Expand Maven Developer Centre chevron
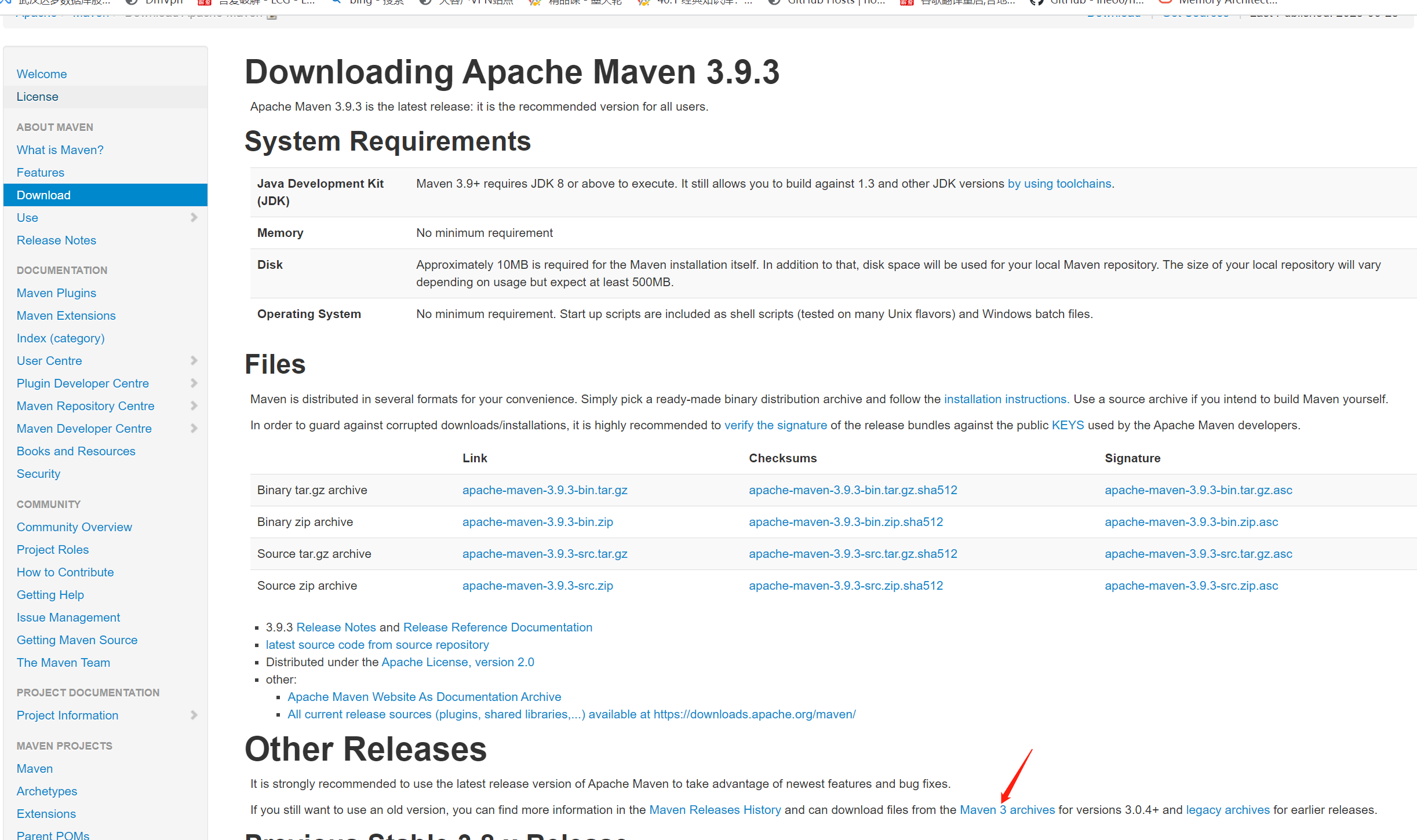The width and height of the screenshot is (1417, 840). pos(194,429)
